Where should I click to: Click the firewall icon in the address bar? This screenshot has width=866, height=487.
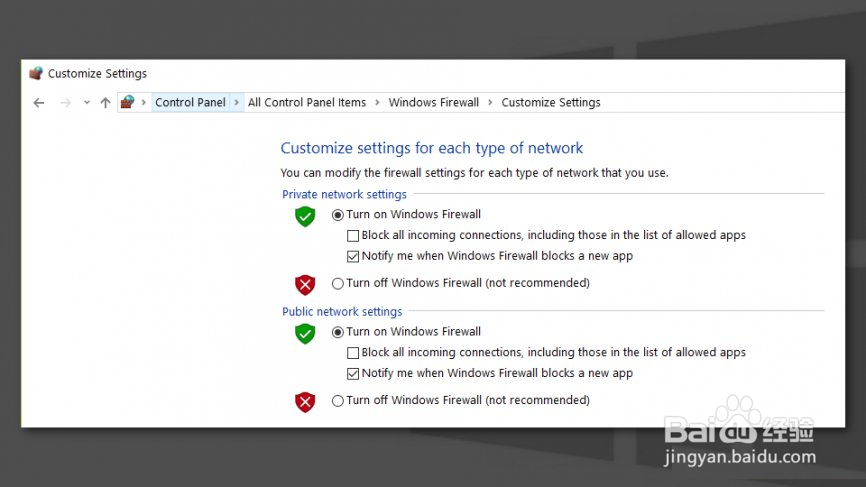click(127, 102)
